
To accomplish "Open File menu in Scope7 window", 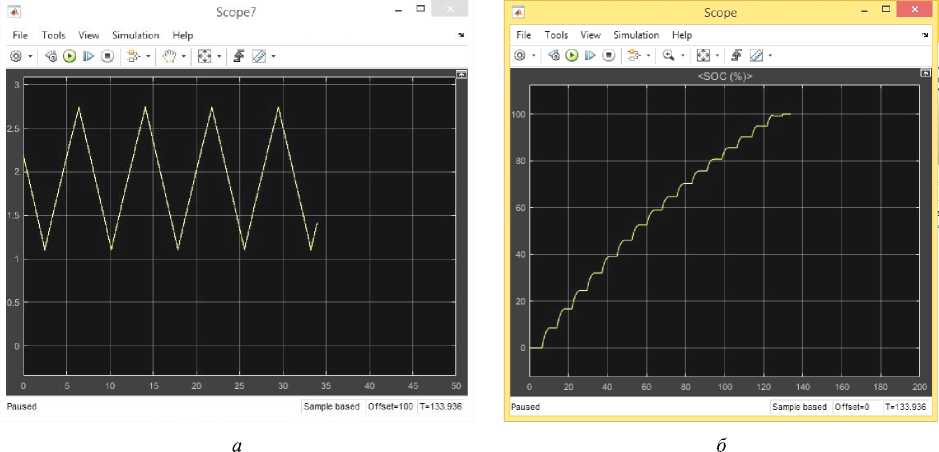I will click(20, 35).
